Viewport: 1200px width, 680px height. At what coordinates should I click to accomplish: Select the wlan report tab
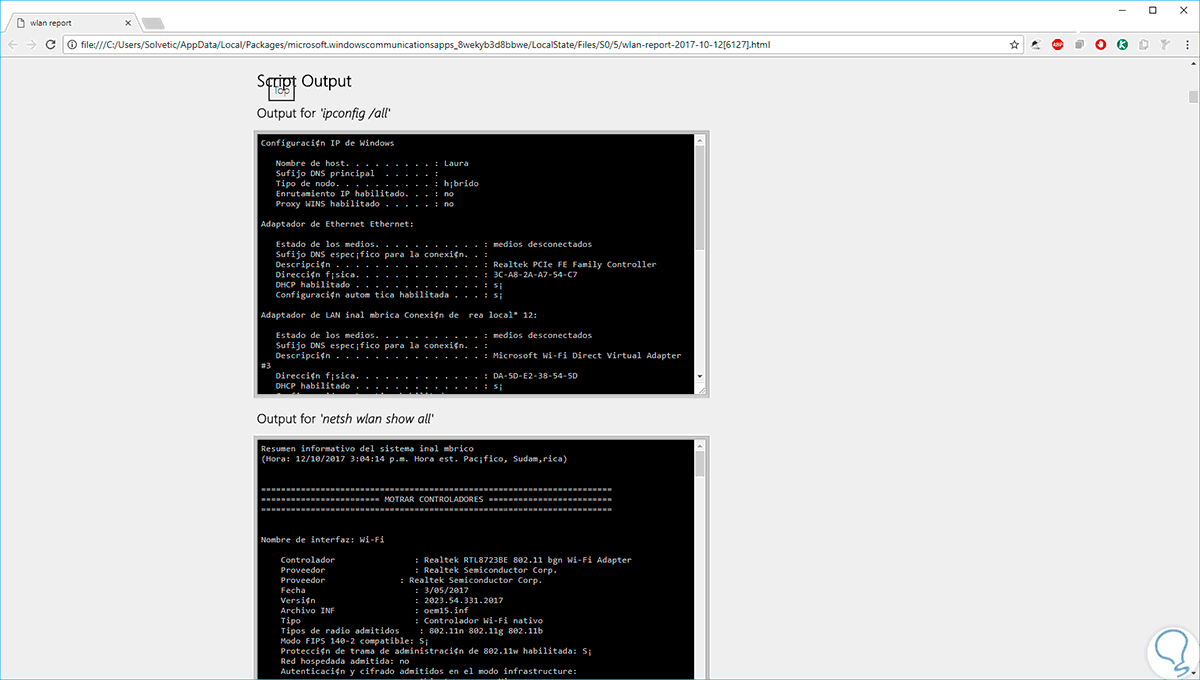pos(73,22)
